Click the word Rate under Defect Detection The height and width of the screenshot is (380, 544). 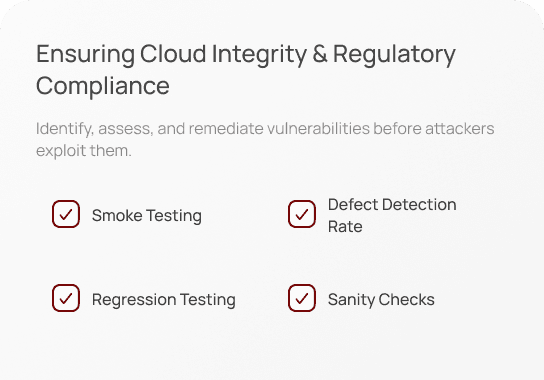tap(345, 227)
